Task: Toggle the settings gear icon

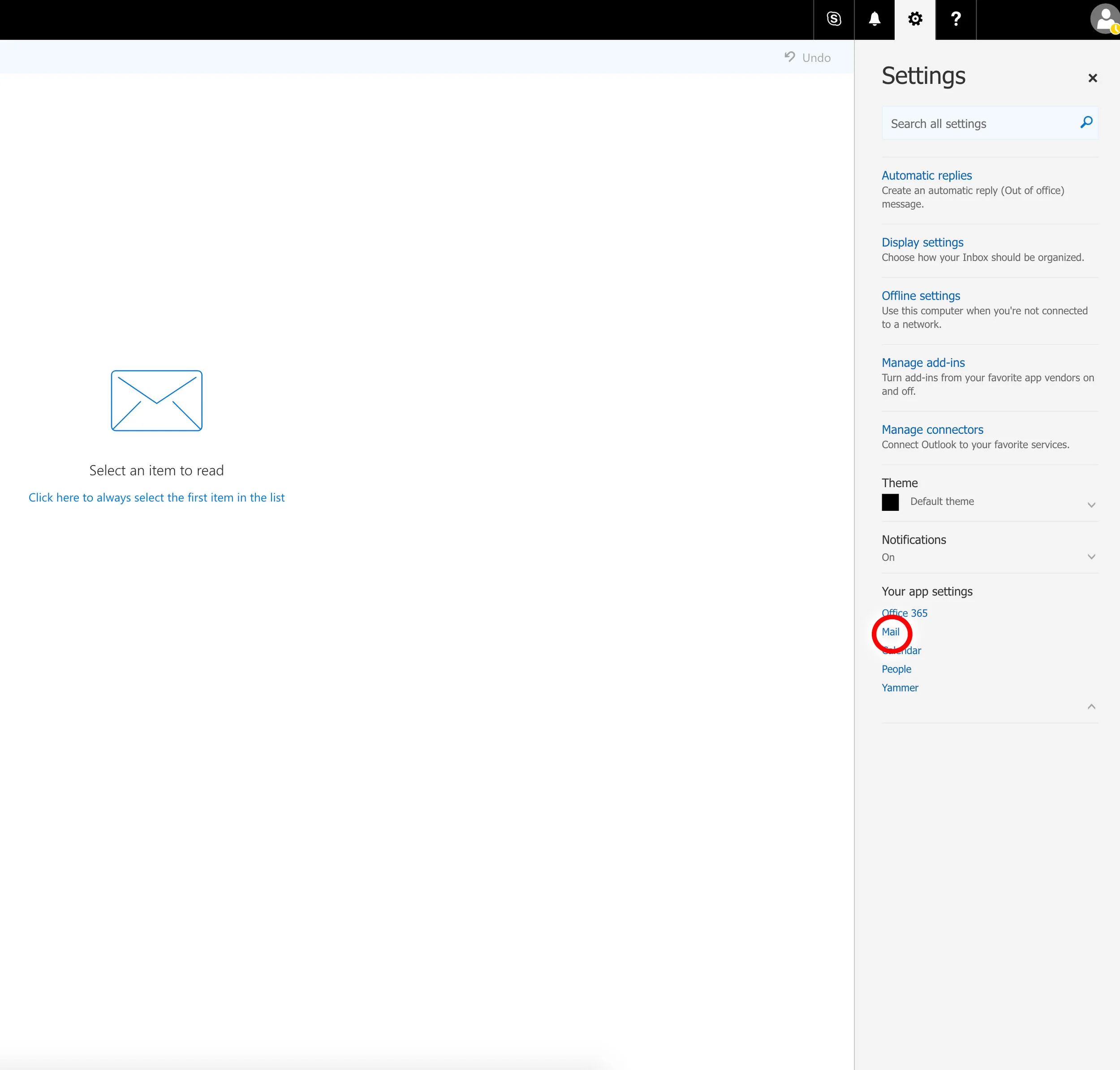Action: coord(915,19)
